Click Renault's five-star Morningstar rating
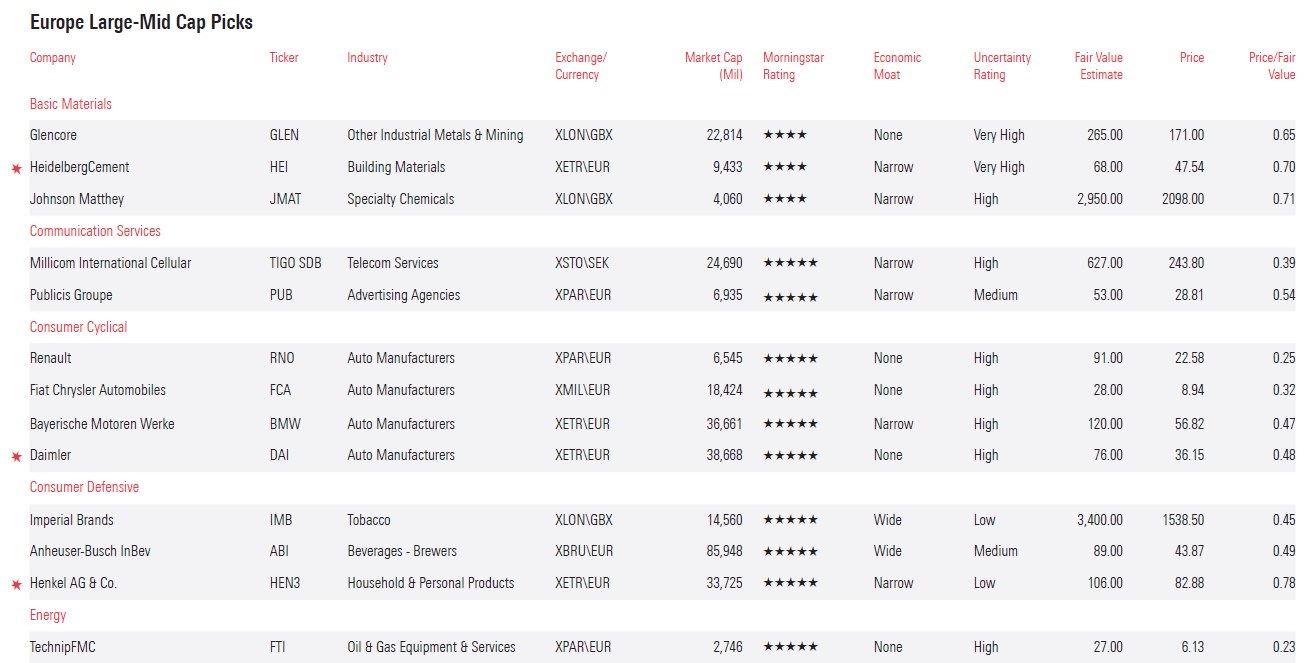The width and height of the screenshot is (1305, 663). [x=790, y=358]
